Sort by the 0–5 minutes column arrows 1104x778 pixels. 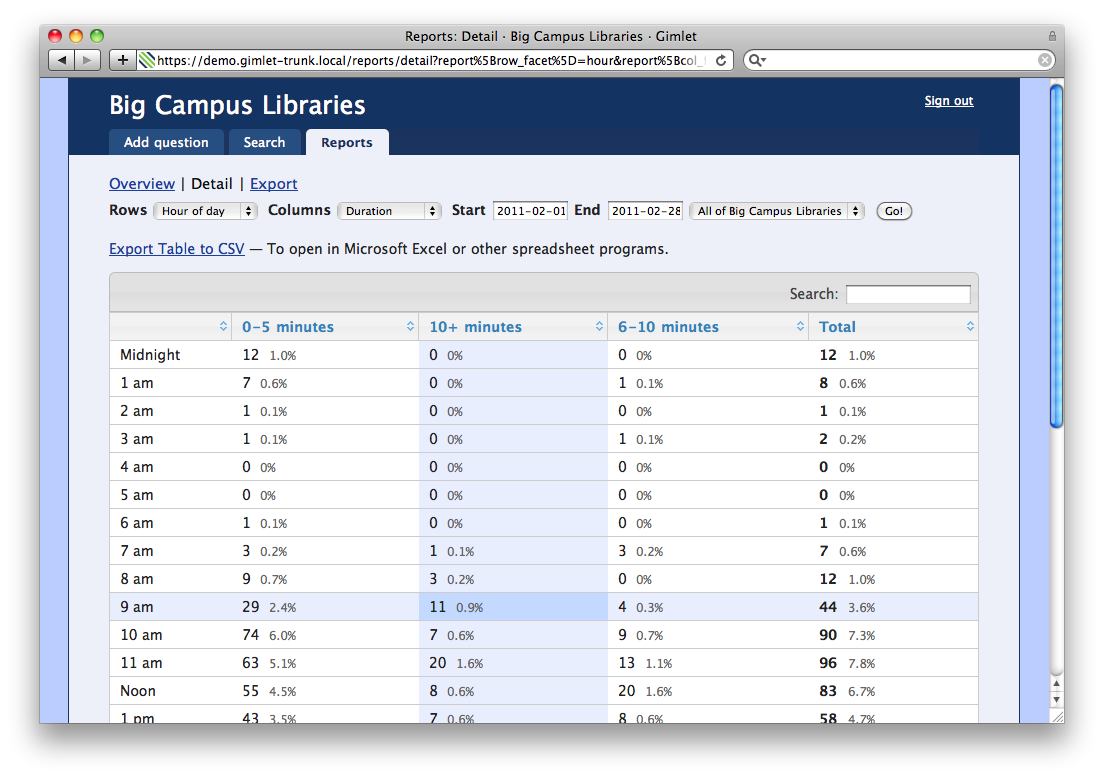pos(410,326)
